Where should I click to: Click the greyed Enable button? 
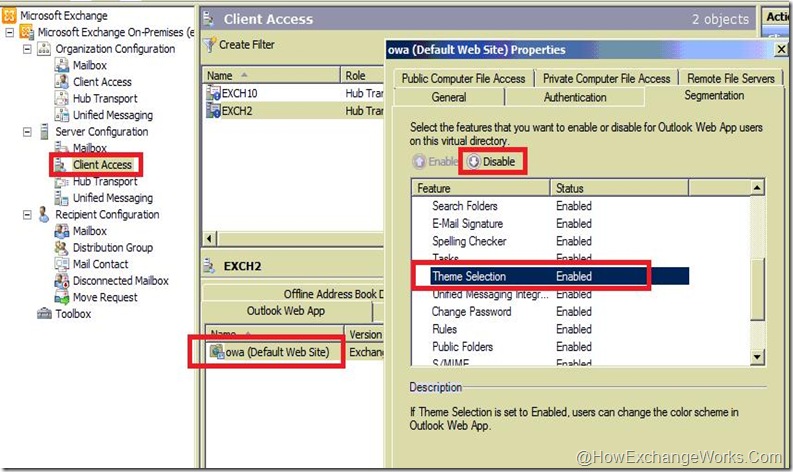point(436,161)
